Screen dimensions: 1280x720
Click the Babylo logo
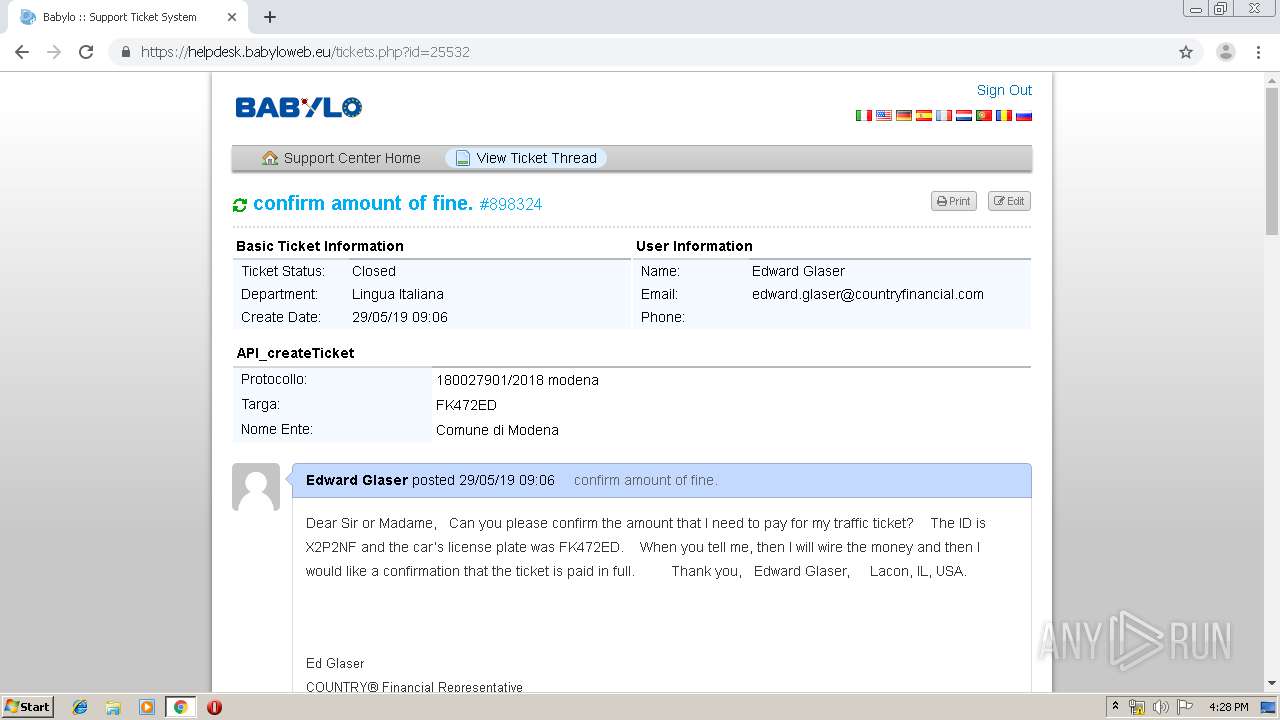(298, 107)
